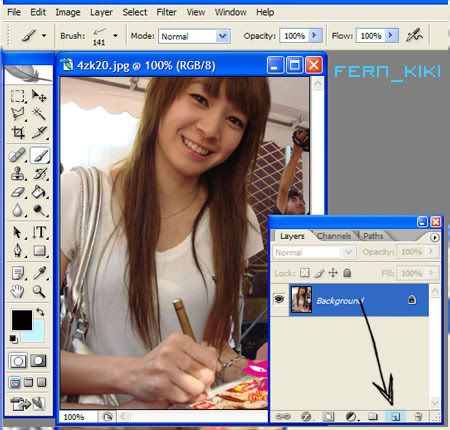Select the Eyedropper tool
This screenshot has height=430, width=450.
pyautogui.click(x=39, y=273)
